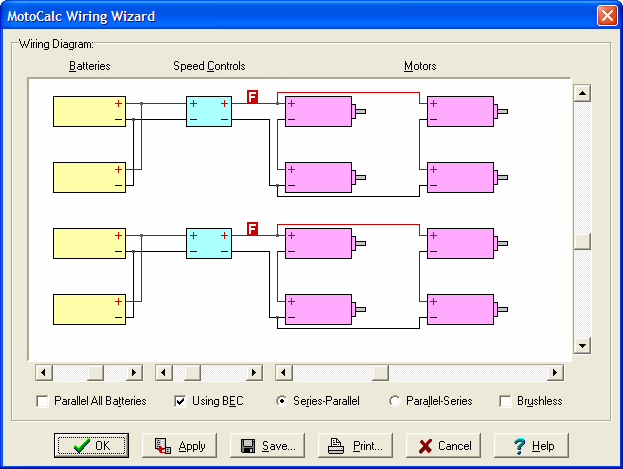This screenshot has width=623, height=469.
Task: Click the vertical scrollbar up arrow
Action: [582, 93]
